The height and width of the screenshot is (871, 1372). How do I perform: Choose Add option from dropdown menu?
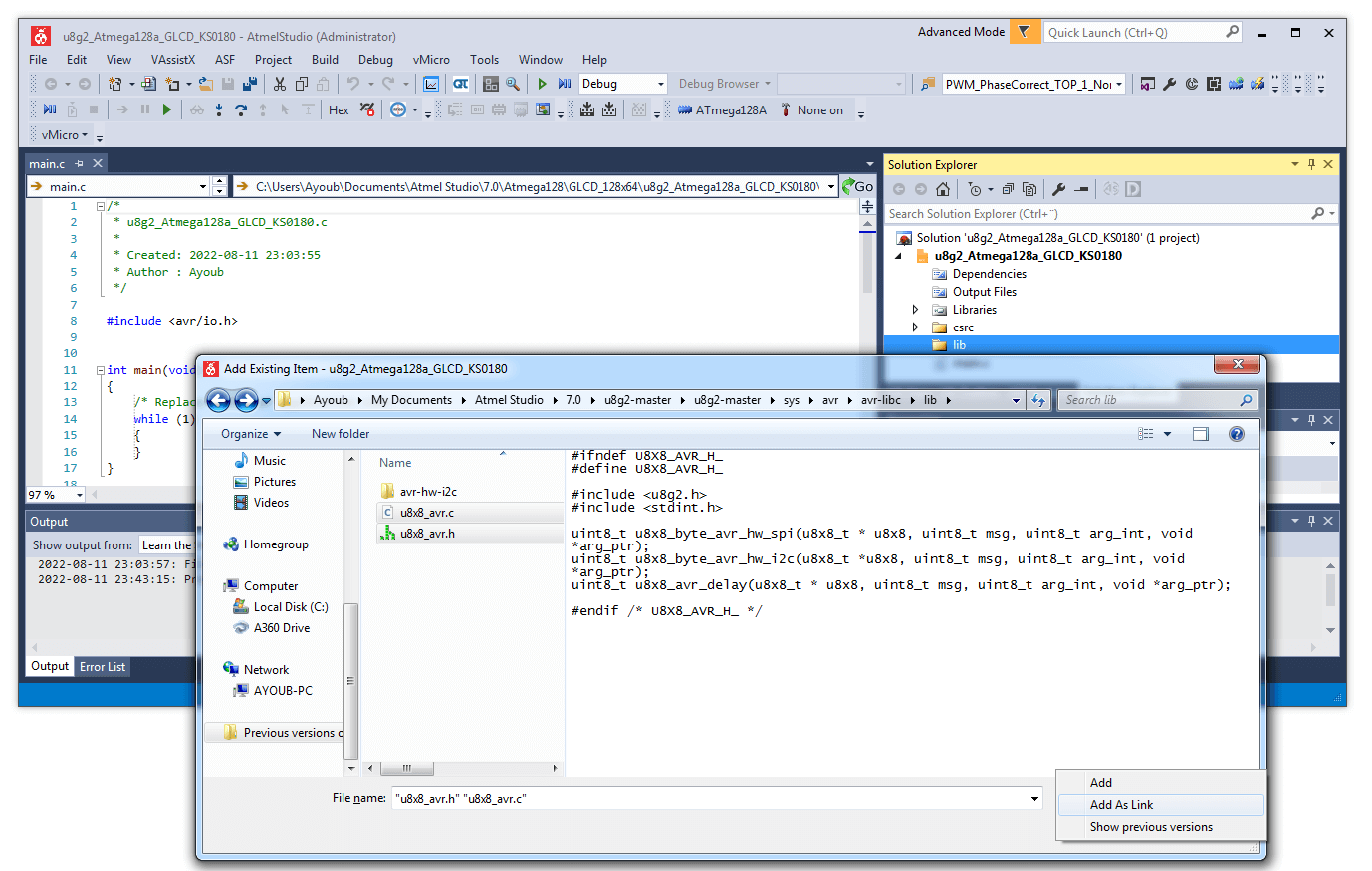(x=1161, y=783)
